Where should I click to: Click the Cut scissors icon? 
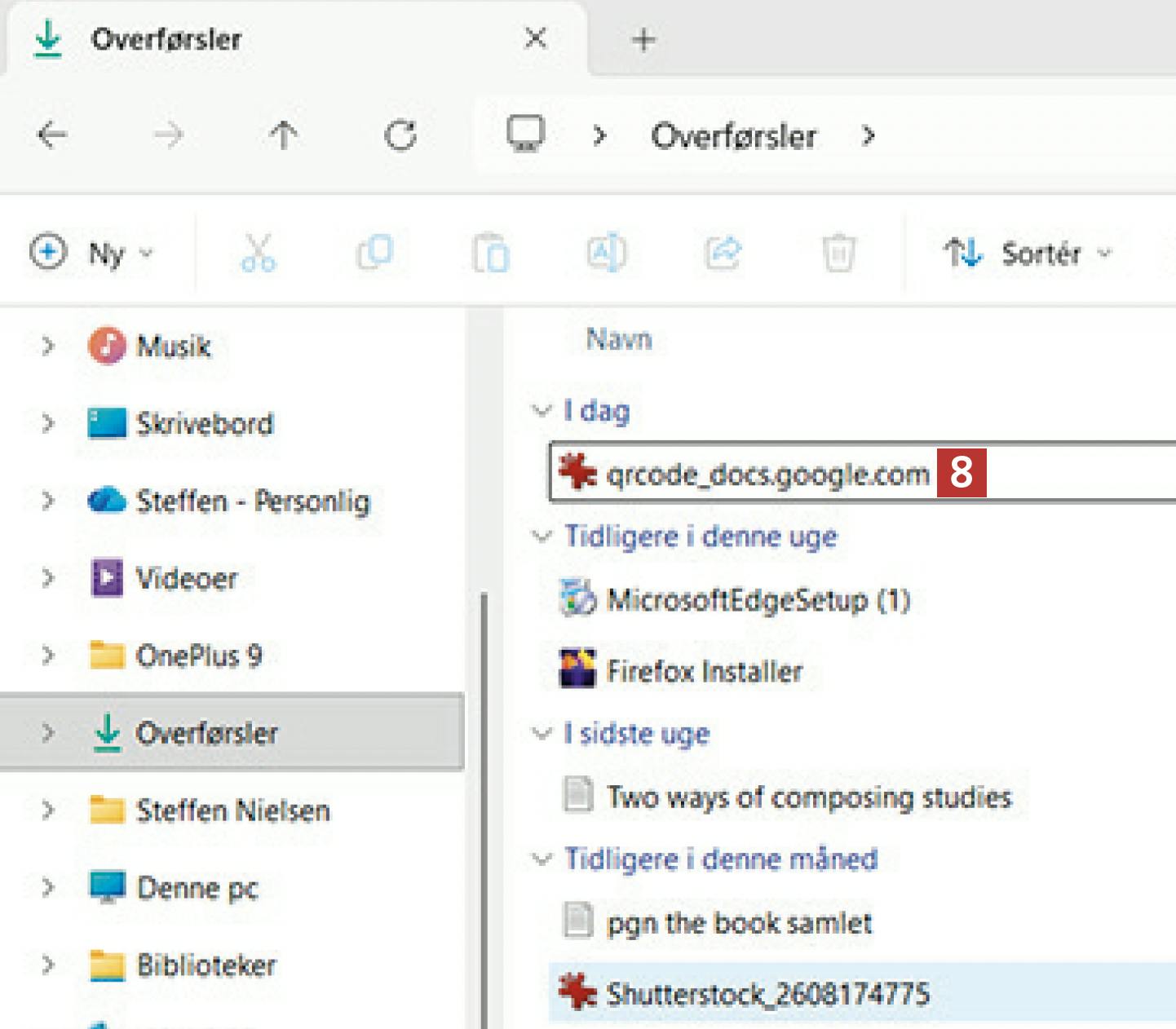tap(258, 253)
